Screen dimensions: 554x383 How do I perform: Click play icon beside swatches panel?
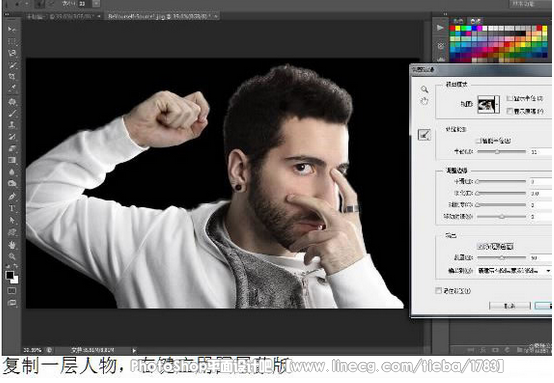coord(440,28)
